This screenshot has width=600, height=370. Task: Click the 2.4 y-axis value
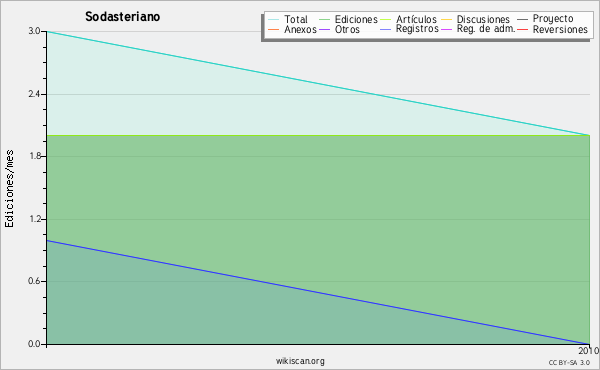34,94
